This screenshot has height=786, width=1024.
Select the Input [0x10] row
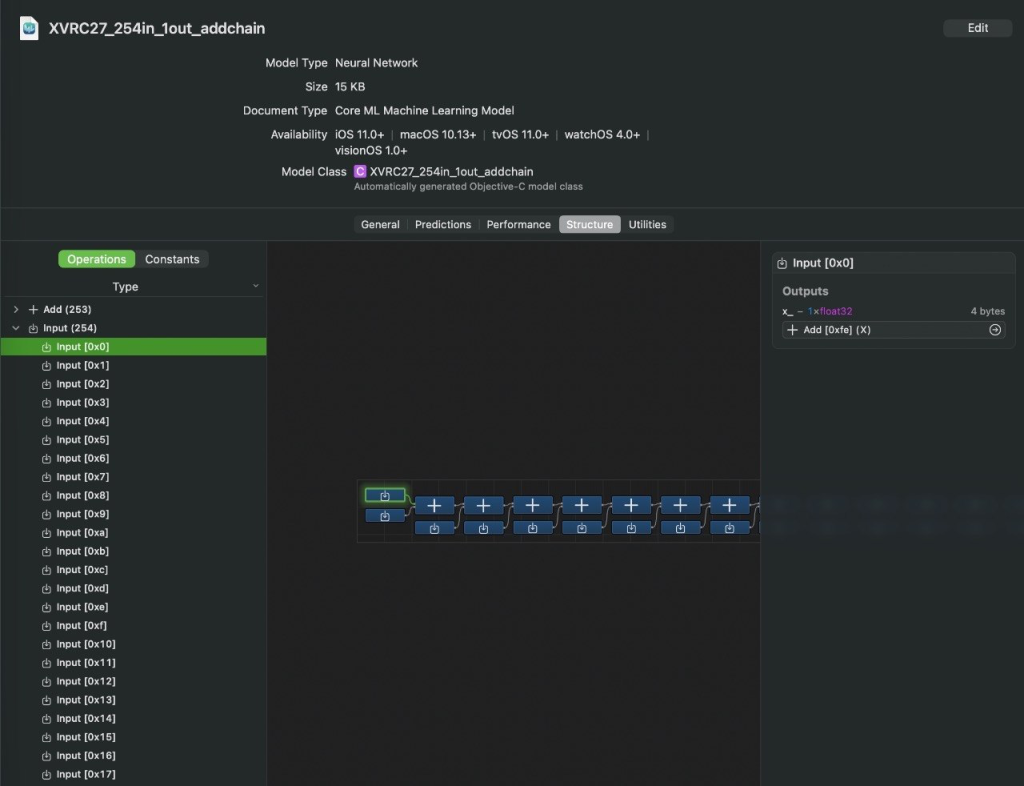click(133, 644)
